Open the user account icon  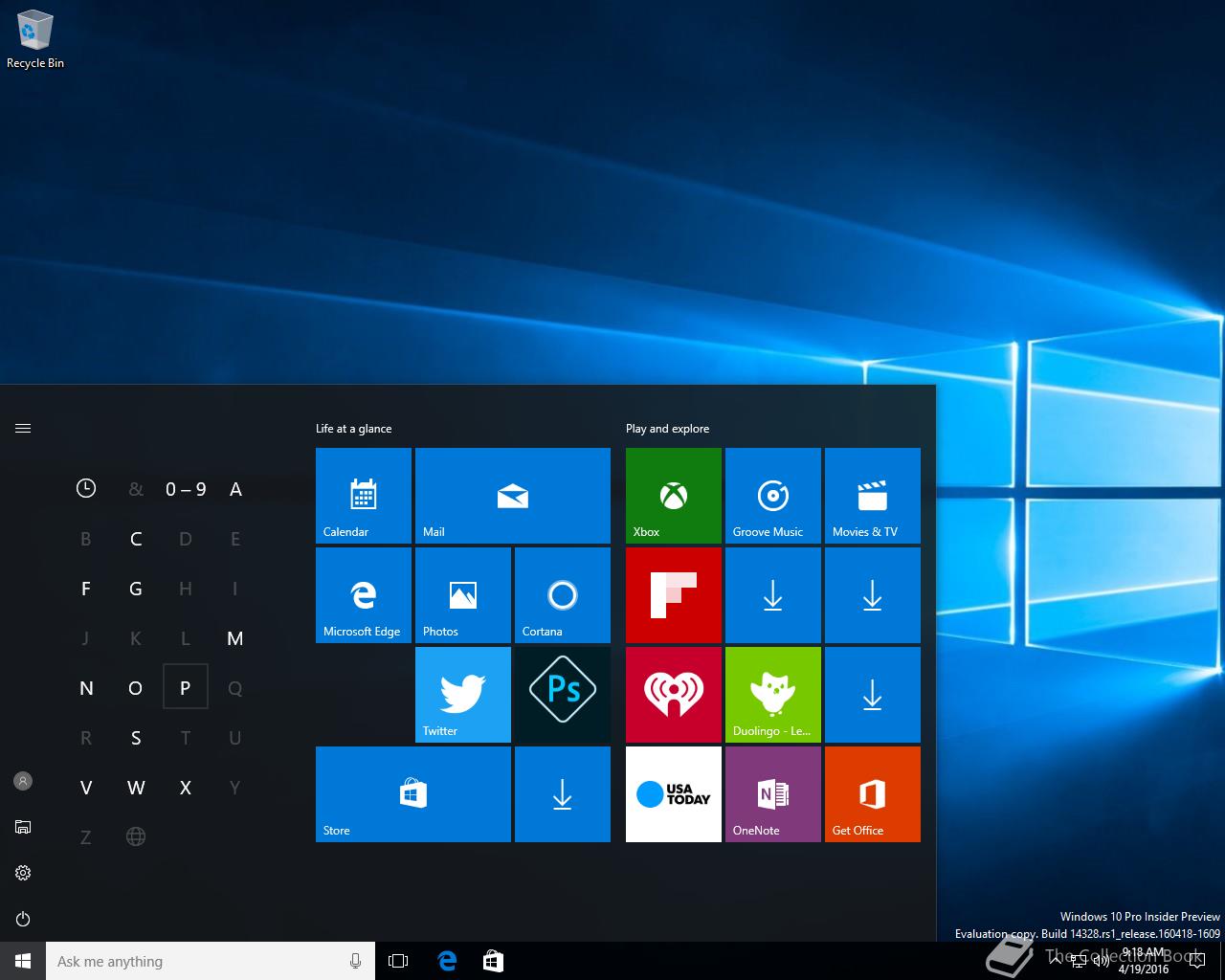click(23, 781)
